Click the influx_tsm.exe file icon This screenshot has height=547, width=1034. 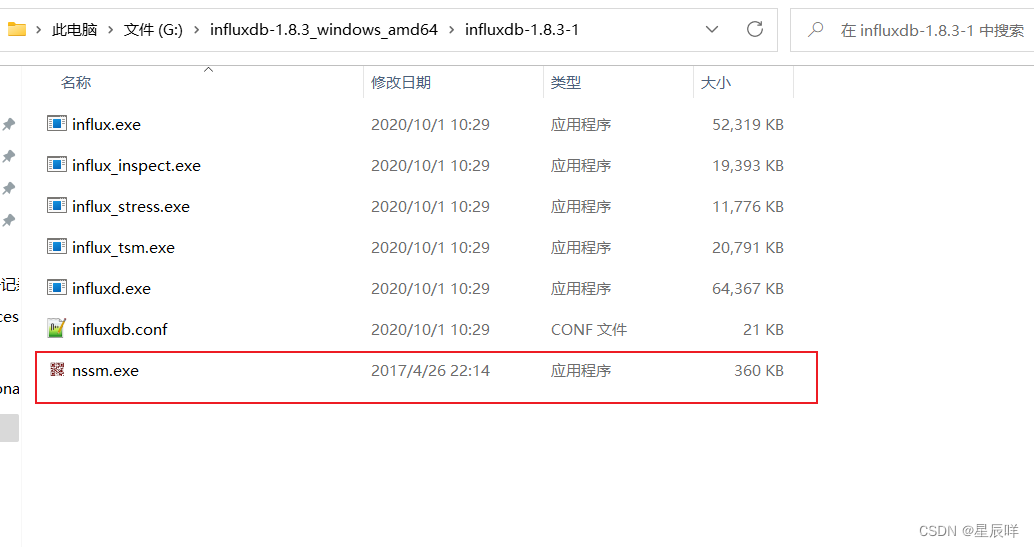tap(57, 246)
